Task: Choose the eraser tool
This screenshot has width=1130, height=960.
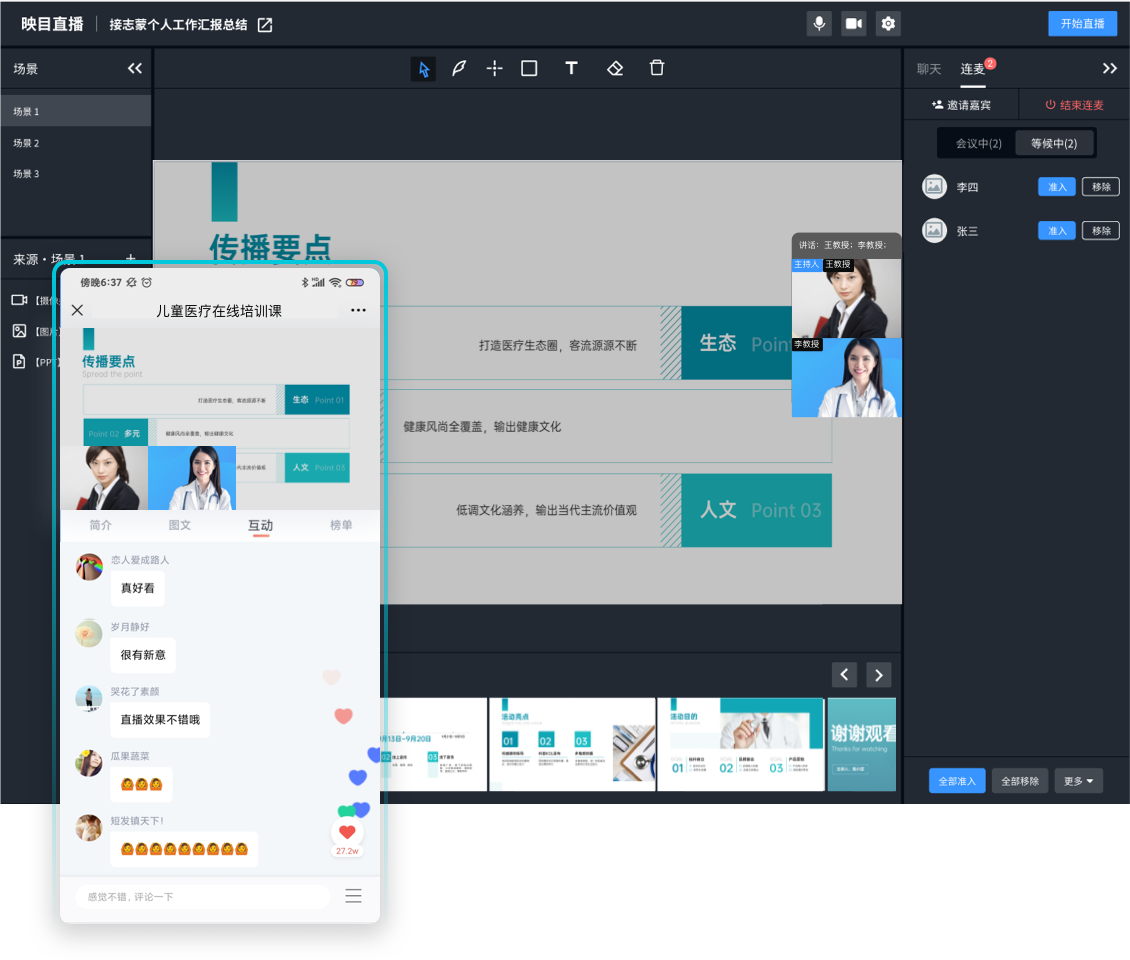Action: coord(615,69)
